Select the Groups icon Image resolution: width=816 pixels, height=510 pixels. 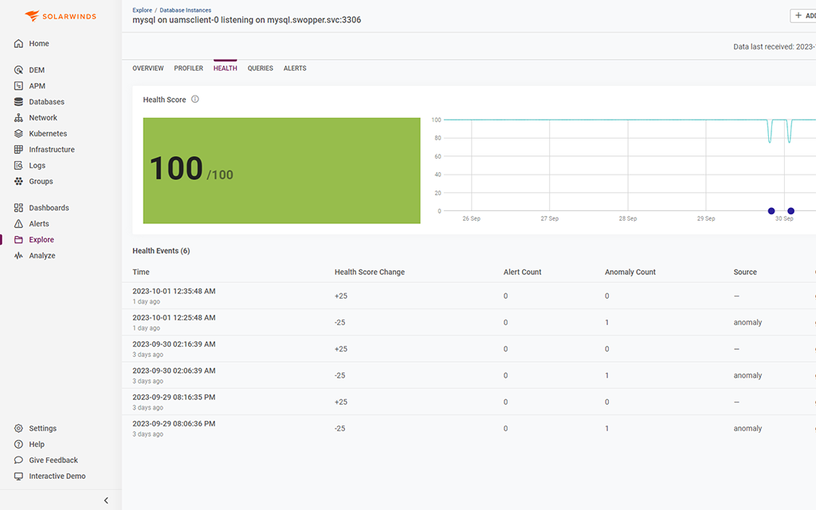pyautogui.click(x=19, y=181)
